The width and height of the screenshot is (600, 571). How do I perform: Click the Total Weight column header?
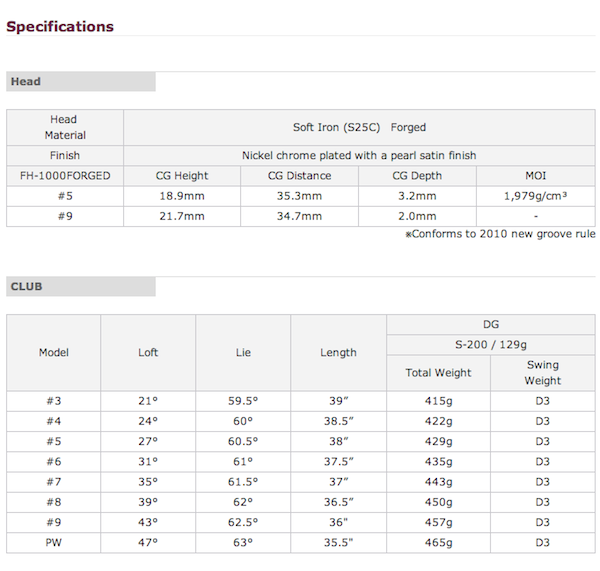point(439,373)
